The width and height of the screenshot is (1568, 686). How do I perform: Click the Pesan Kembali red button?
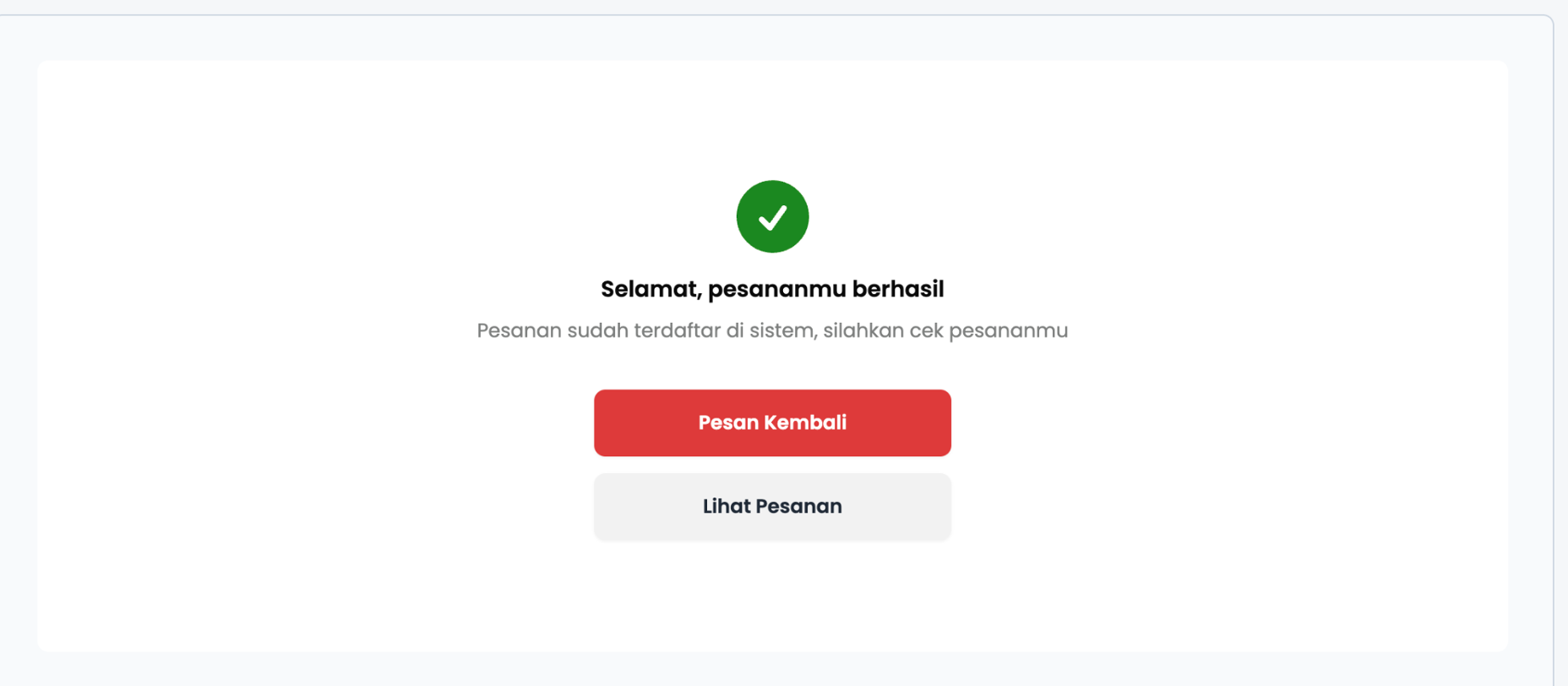click(772, 422)
